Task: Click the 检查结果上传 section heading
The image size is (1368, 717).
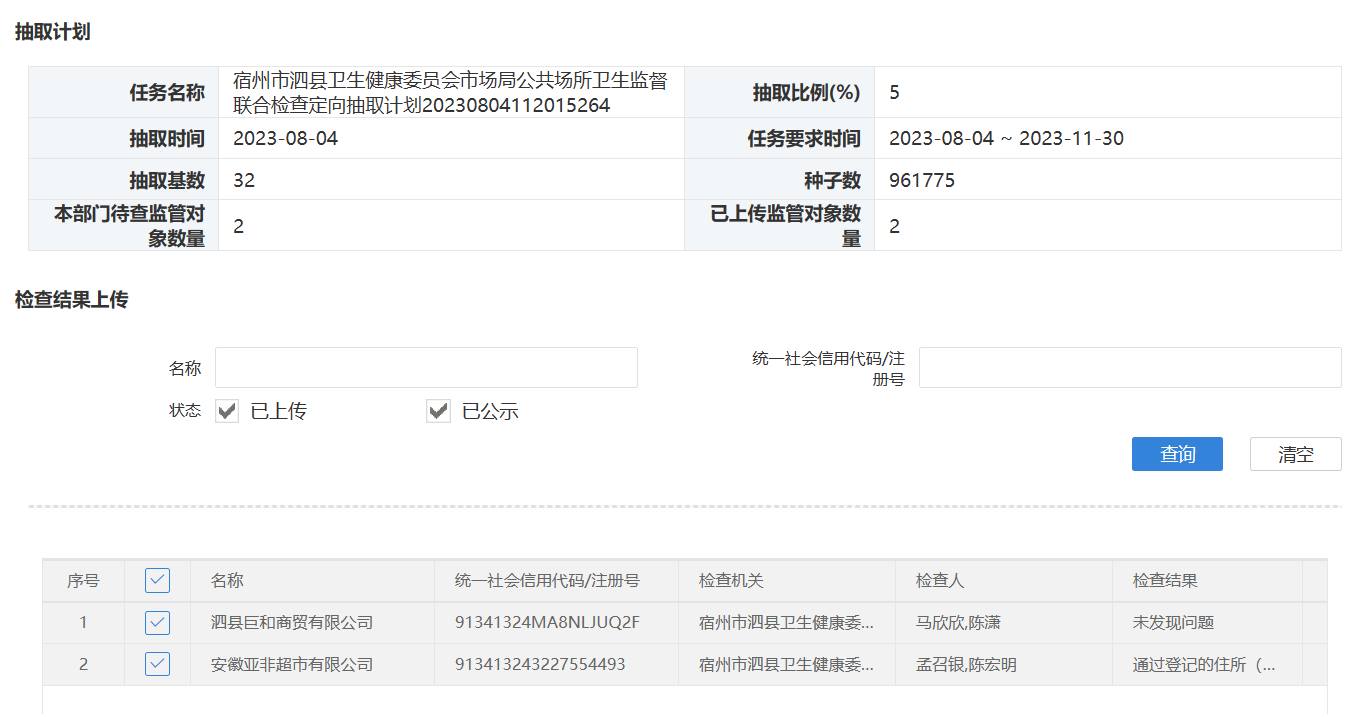Action: point(71,300)
